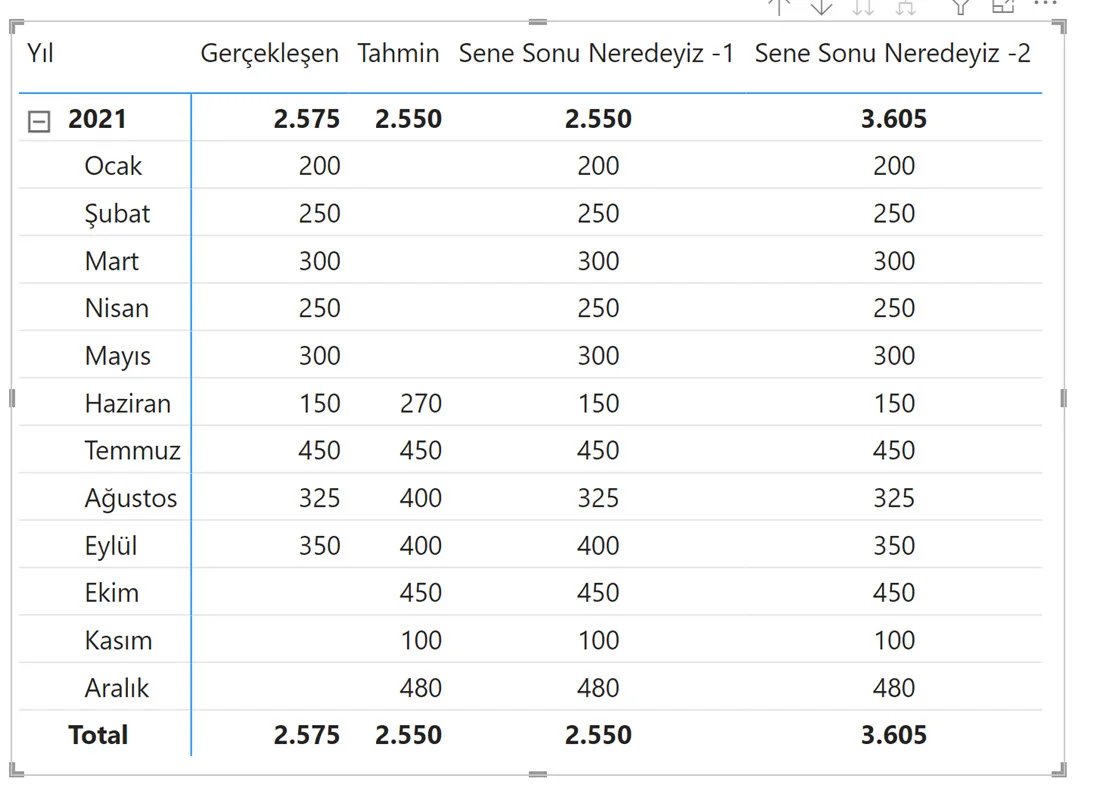Sort by Gerçekleşen column header
The height and width of the screenshot is (794, 1100).
pyautogui.click(x=269, y=54)
